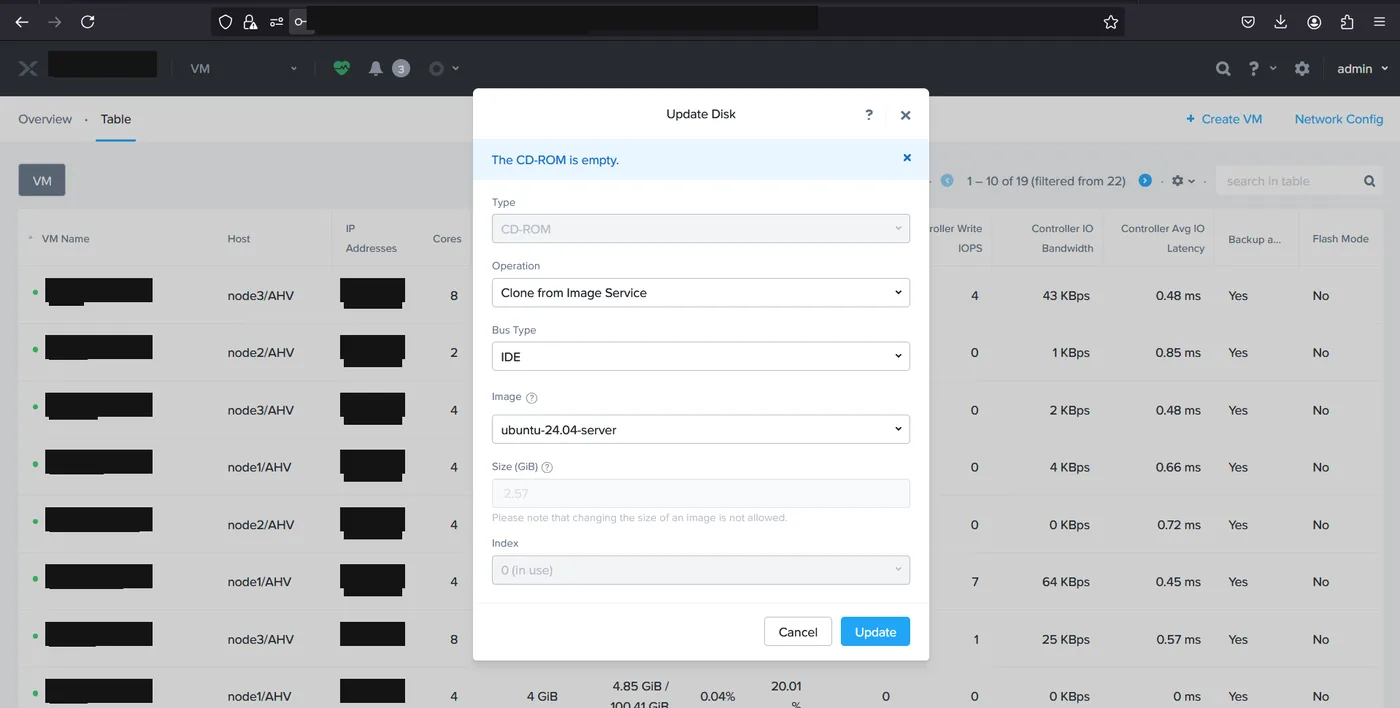The width and height of the screenshot is (1400, 708).
Task: Click the 64 KBps bandwidth cell
Action: coord(1066,582)
